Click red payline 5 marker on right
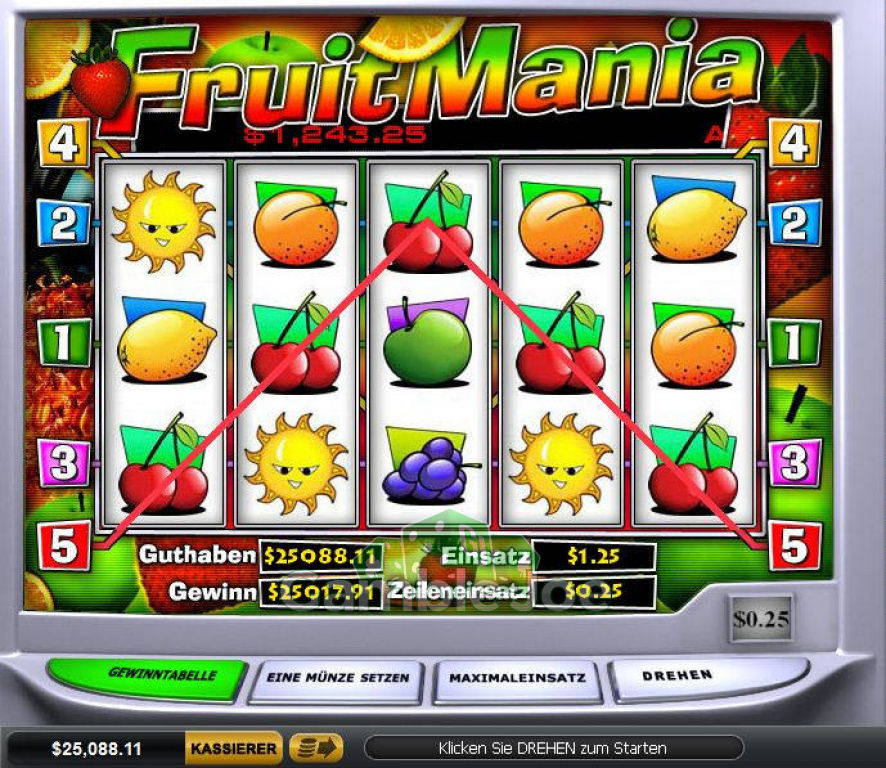The width and height of the screenshot is (886, 768). [x=795, y=546]
